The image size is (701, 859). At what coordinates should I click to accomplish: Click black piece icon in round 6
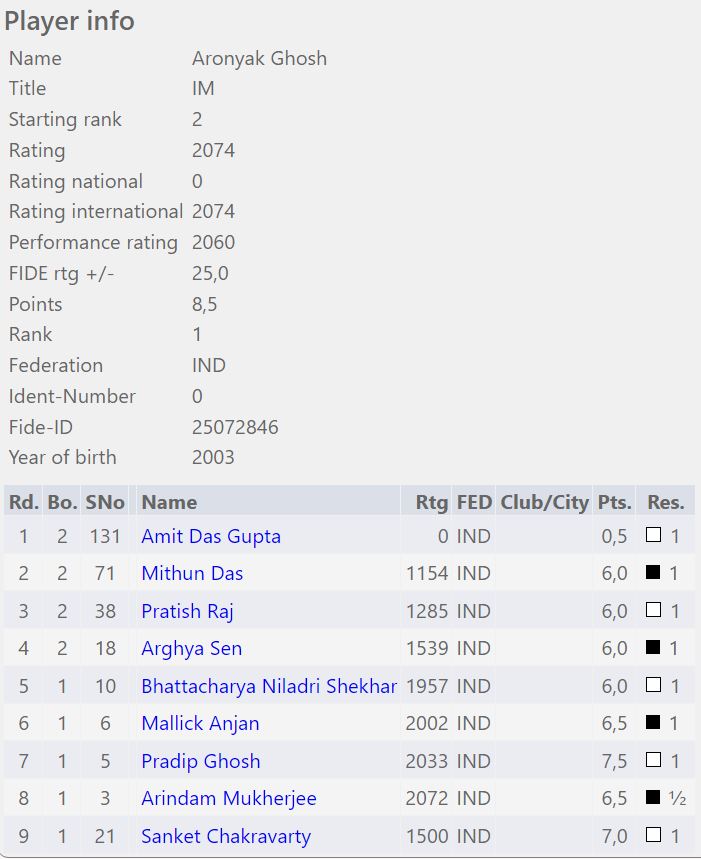pyautogui.click(x=654, y=724)
